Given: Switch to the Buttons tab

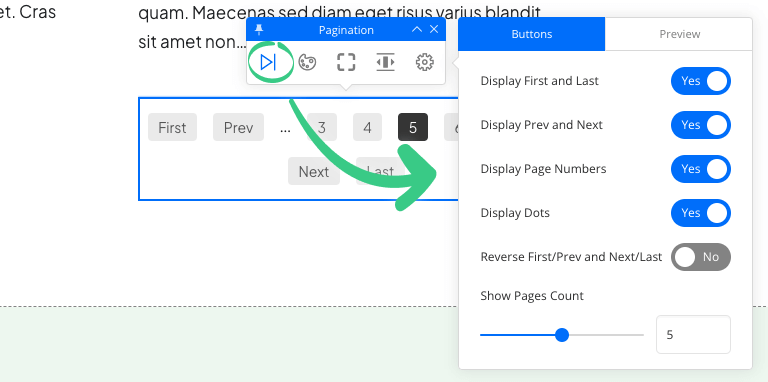Looking at the screenshot, I should [x=532, y=34].
